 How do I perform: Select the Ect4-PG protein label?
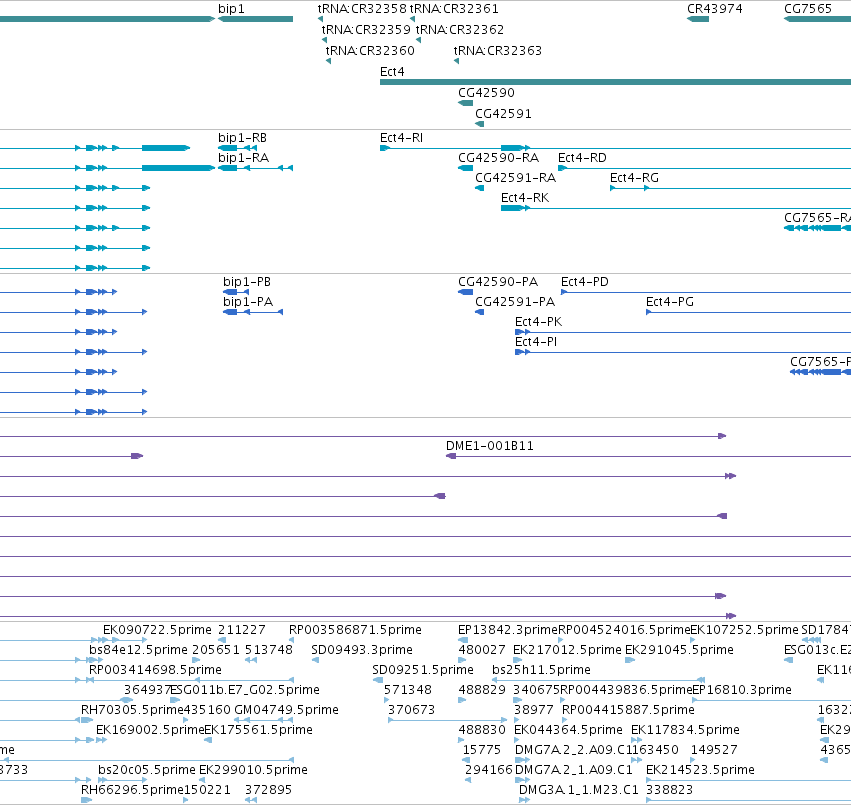click(x=670, y=302)
